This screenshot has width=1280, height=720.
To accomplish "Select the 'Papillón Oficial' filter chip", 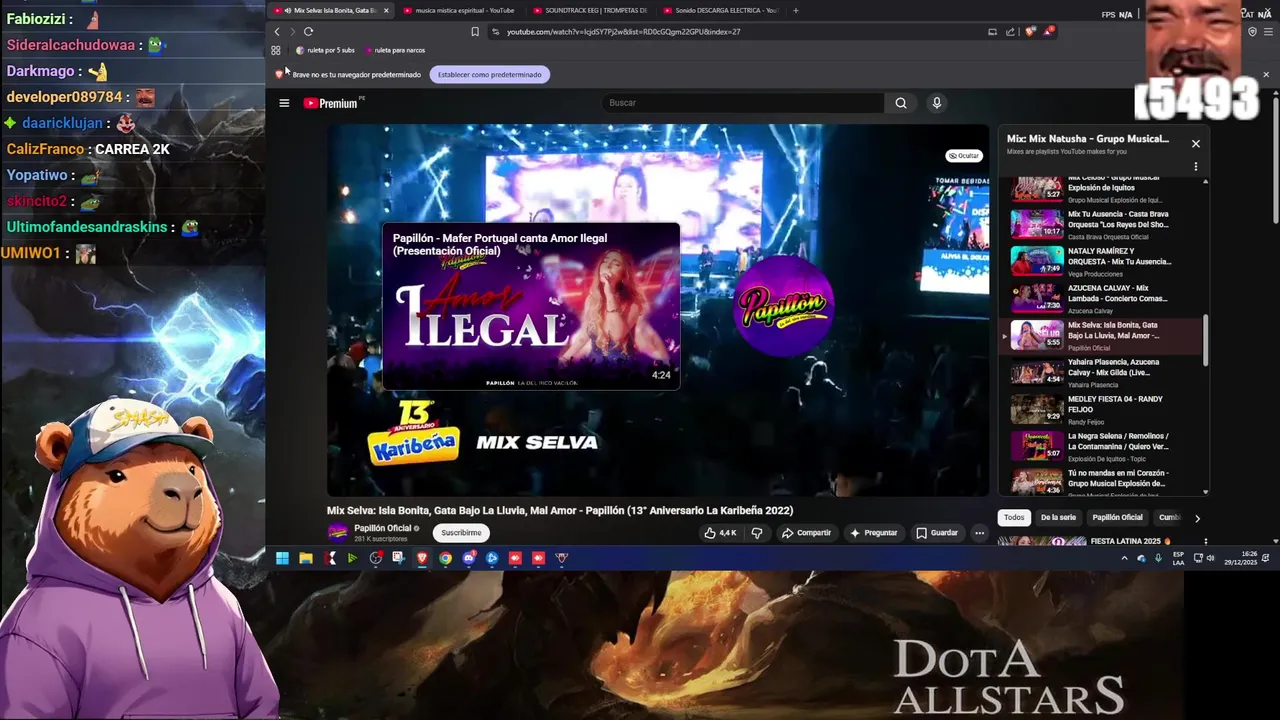I will pos(1117,518).
